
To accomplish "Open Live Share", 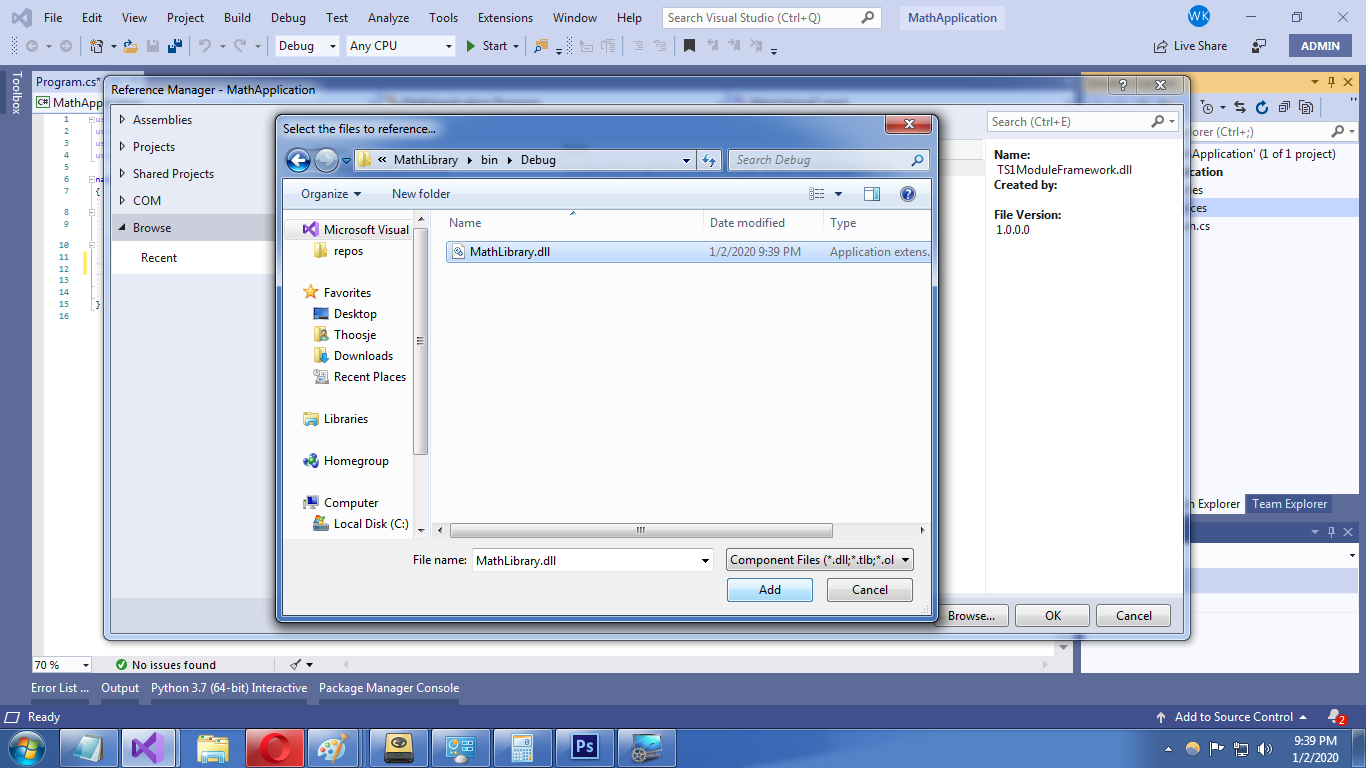I will 1190,46.
